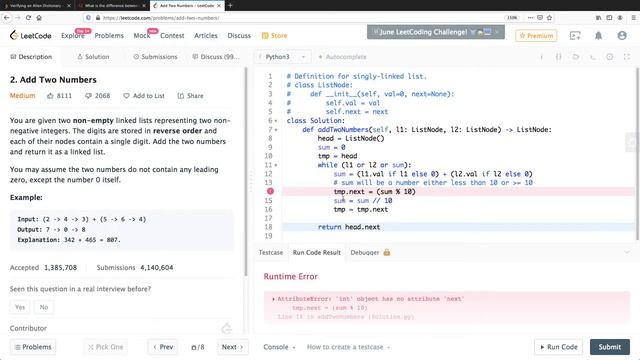Screen dimensions: 640x360
Task: Go to browser home icon
Action: point(39,18)
